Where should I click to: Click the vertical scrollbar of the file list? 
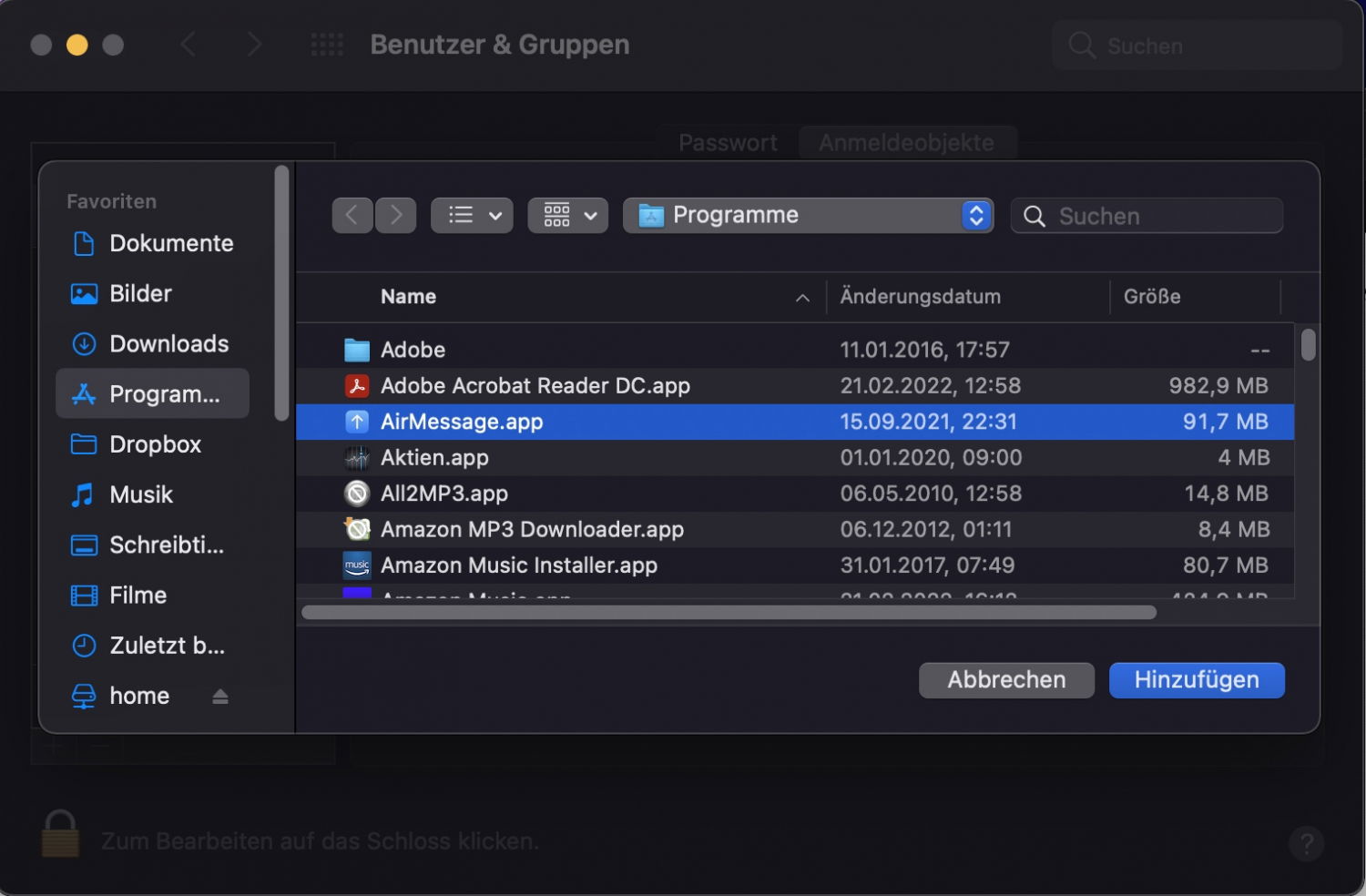click(1309, 345)
